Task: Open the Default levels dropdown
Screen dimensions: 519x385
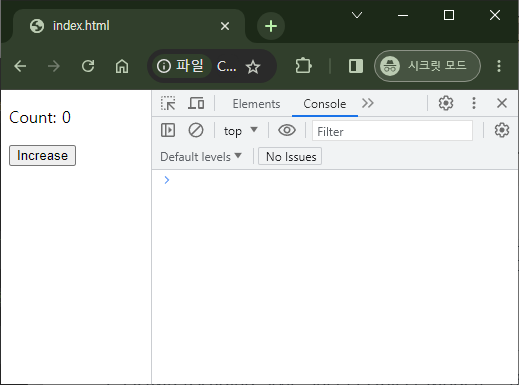Action: (x=201, y=157)
